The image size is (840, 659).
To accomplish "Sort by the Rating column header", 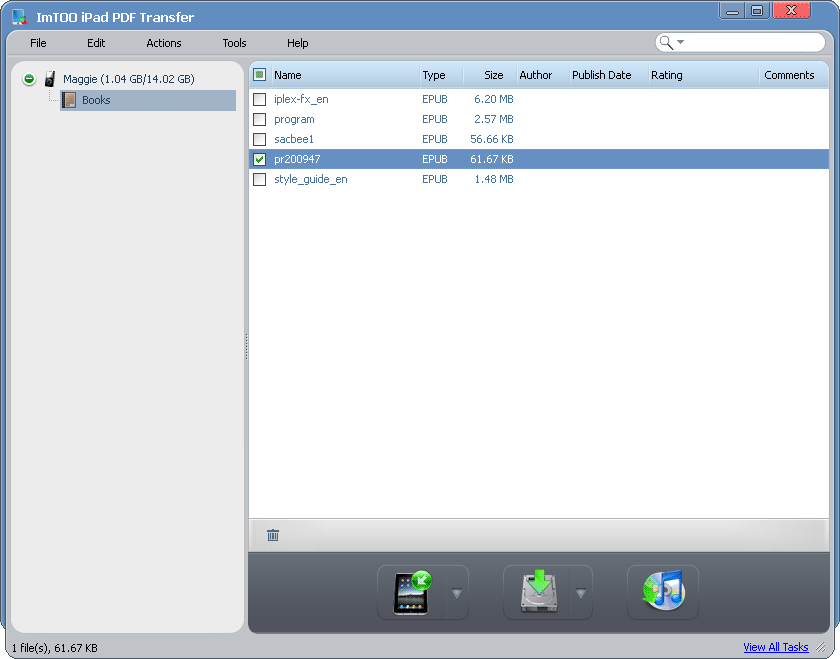I will click(x=703, y=75).
